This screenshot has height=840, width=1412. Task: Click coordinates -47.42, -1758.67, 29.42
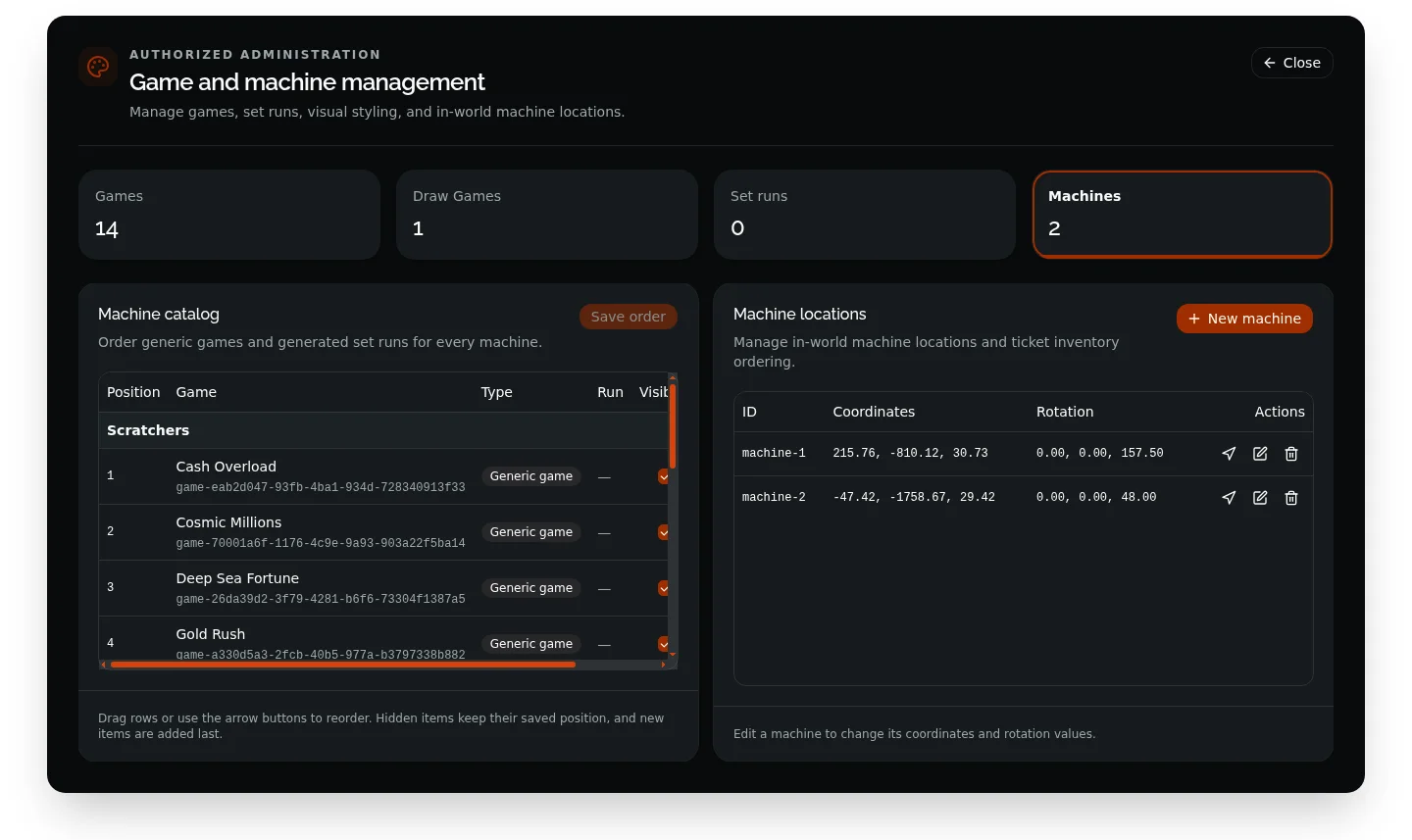click(x=914, y=498)
